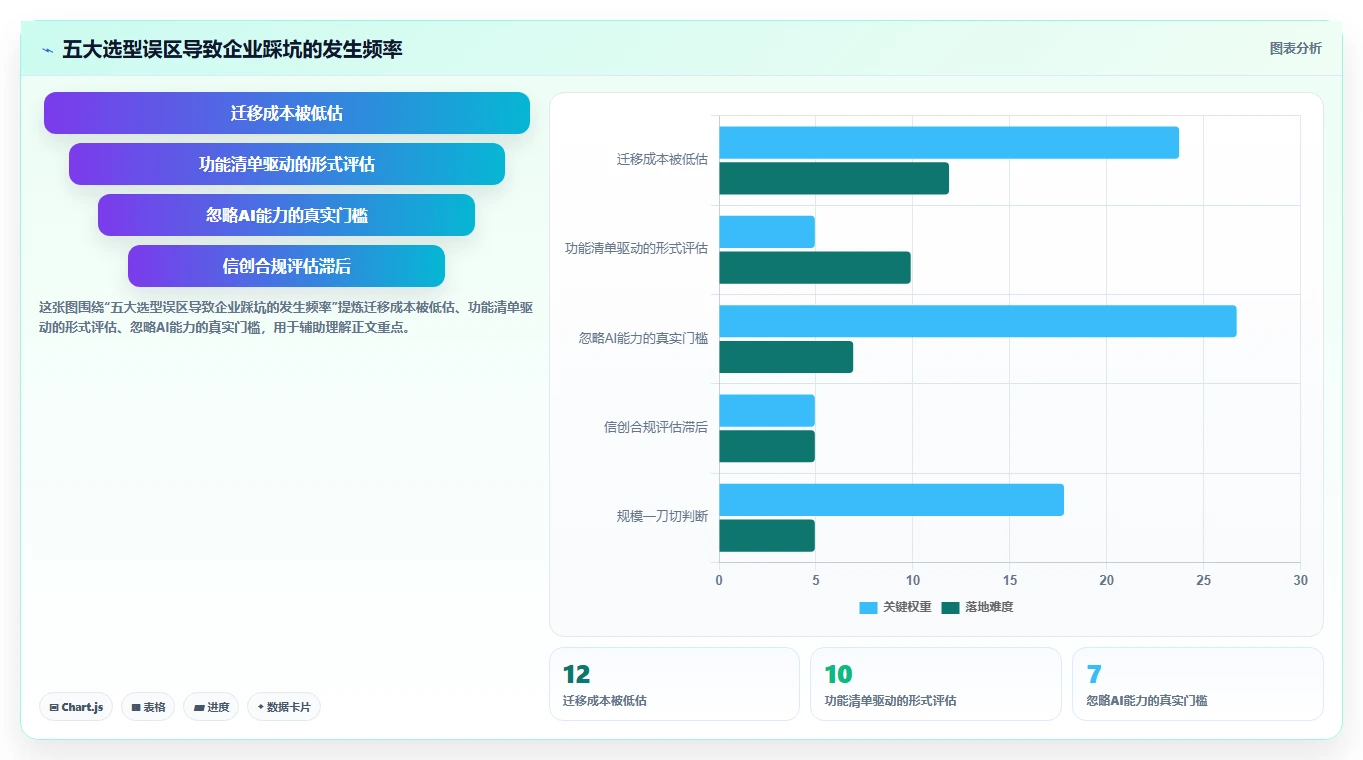Select the 迁移成本被低估 funnel bar
Screen dimensions: 1363x760
287,113
